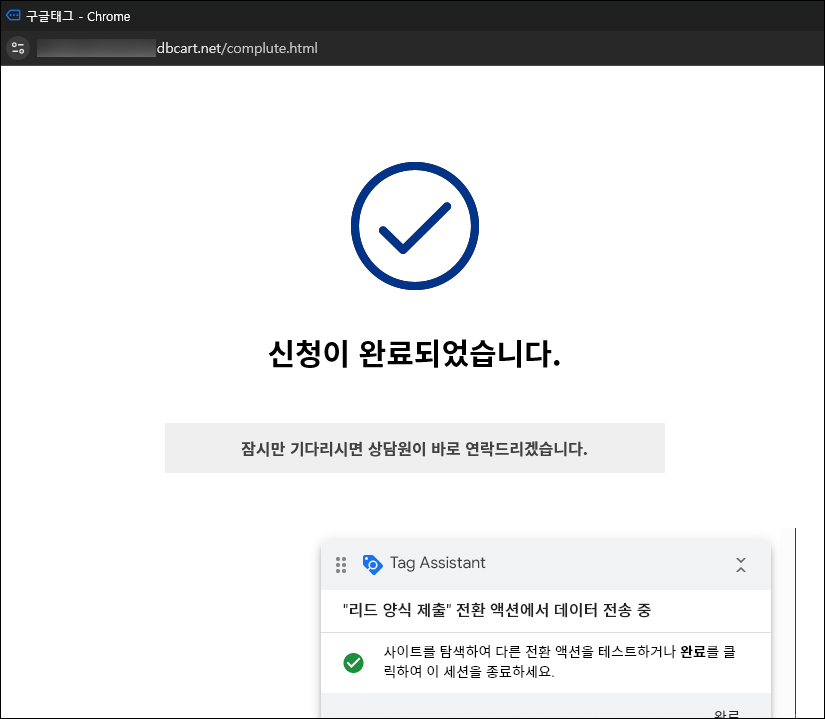
Task: Click the 신청이 완료되었습니다 heading
Action: (414, 354)
